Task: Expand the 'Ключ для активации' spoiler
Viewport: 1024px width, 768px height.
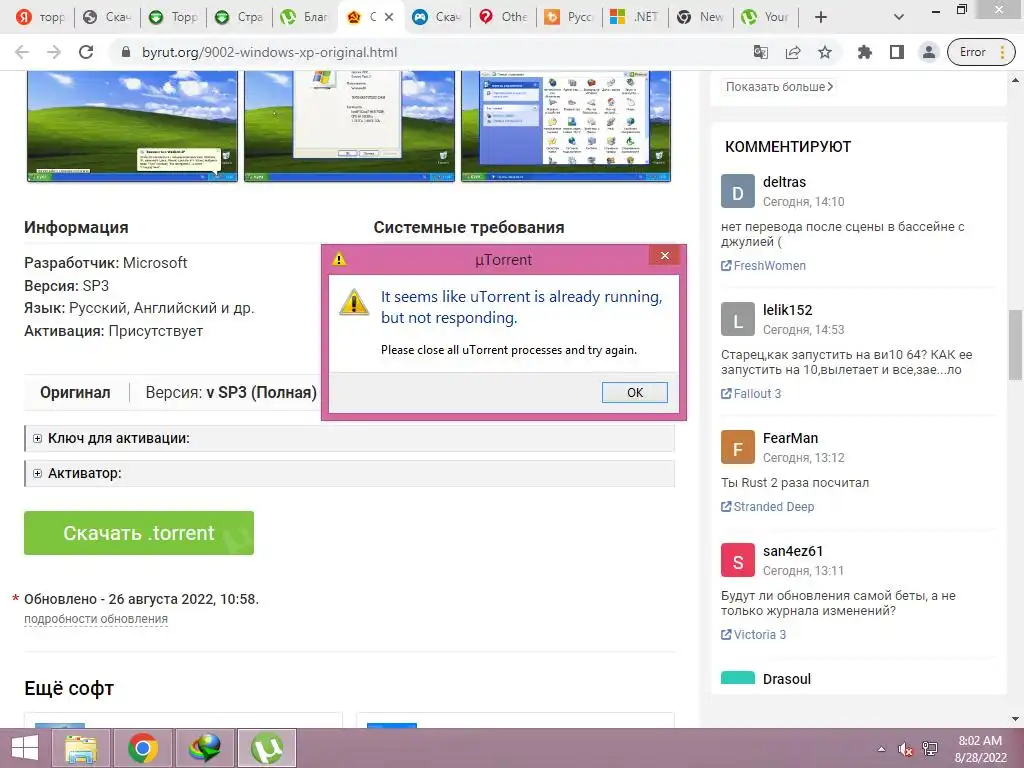Action: click(349, 438)
